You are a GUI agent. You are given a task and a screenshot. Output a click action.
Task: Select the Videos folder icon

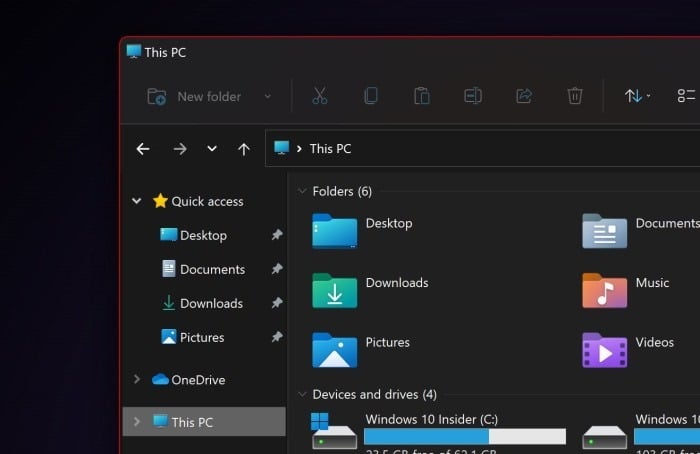604,350
